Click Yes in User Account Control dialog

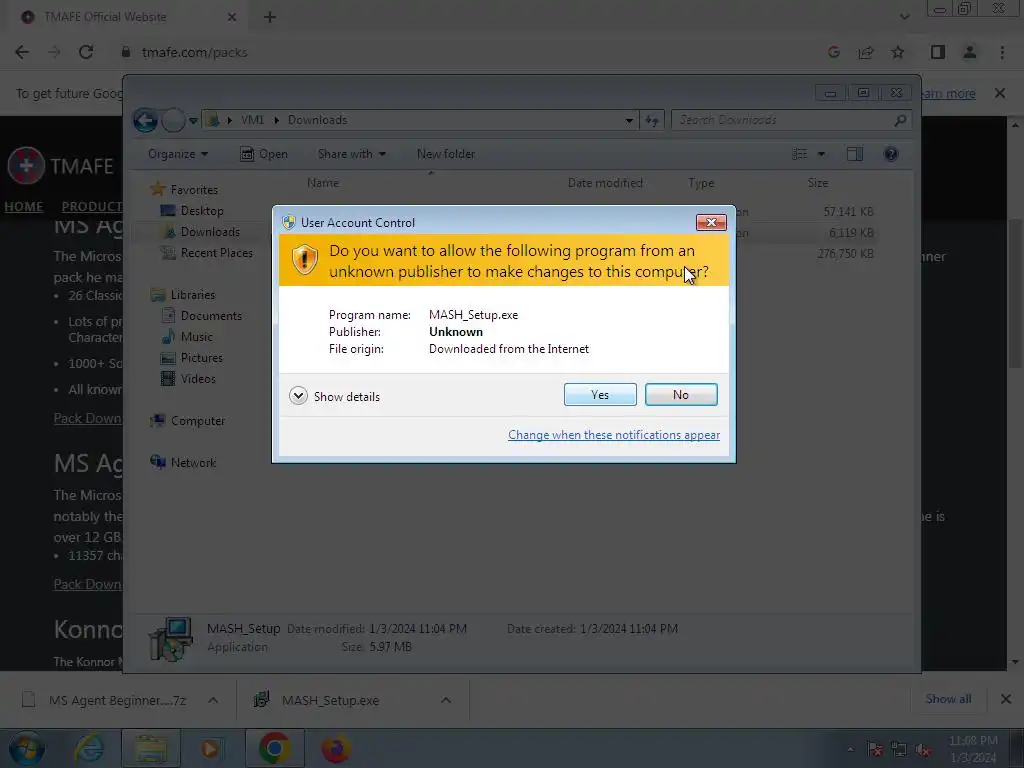pos(600,394)
